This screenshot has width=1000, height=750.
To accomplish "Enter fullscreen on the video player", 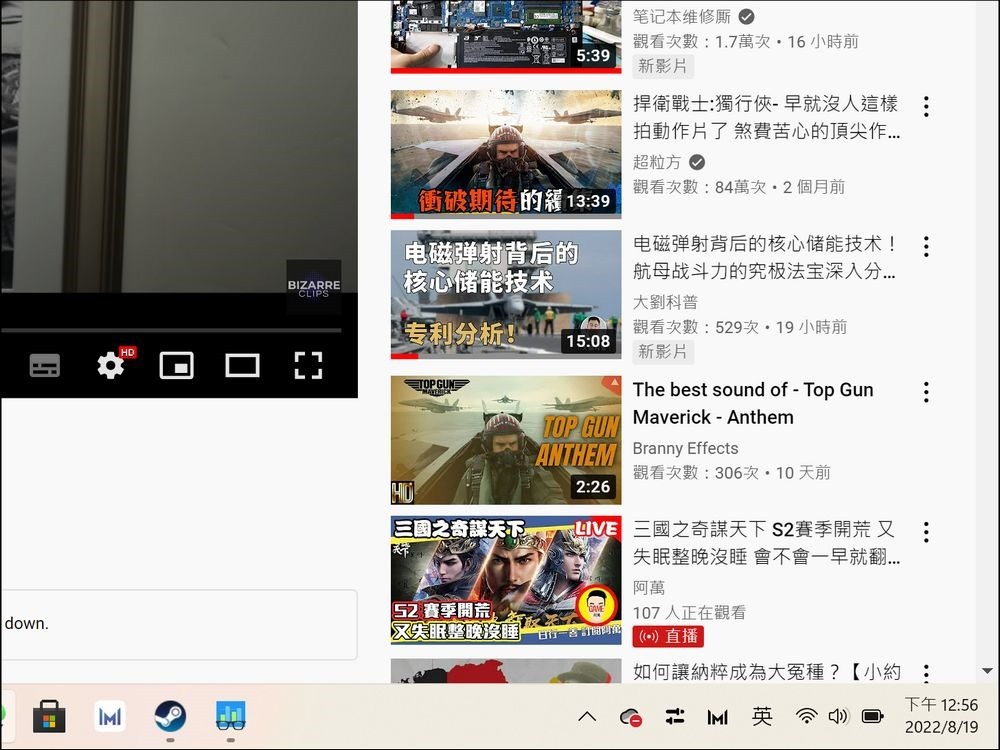I will (x=308, y=365).
